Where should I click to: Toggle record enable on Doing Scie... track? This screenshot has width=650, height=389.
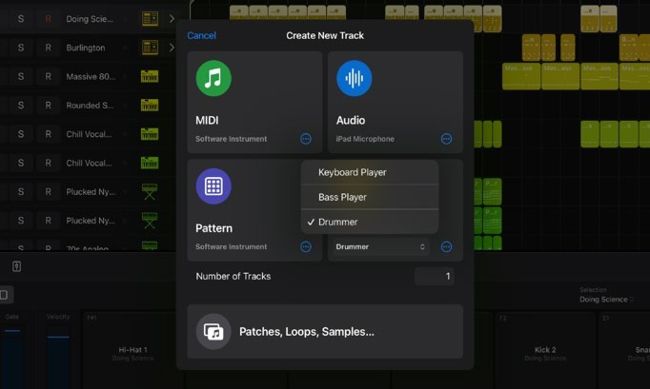click(x=48, y=19)
